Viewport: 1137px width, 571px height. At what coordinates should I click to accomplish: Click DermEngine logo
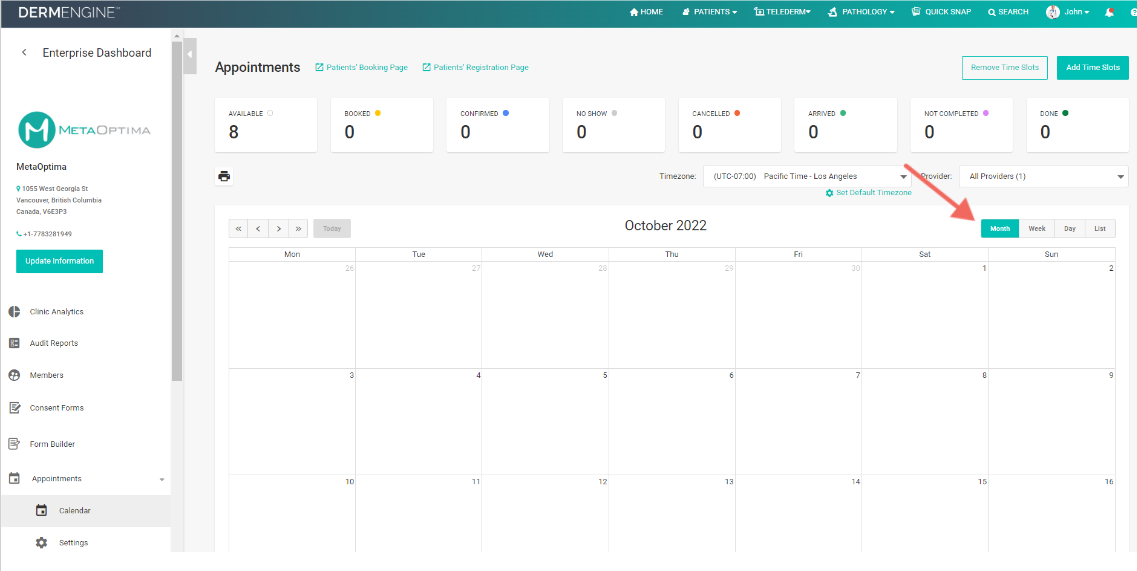pyautogui.click(x=70, y=12)
